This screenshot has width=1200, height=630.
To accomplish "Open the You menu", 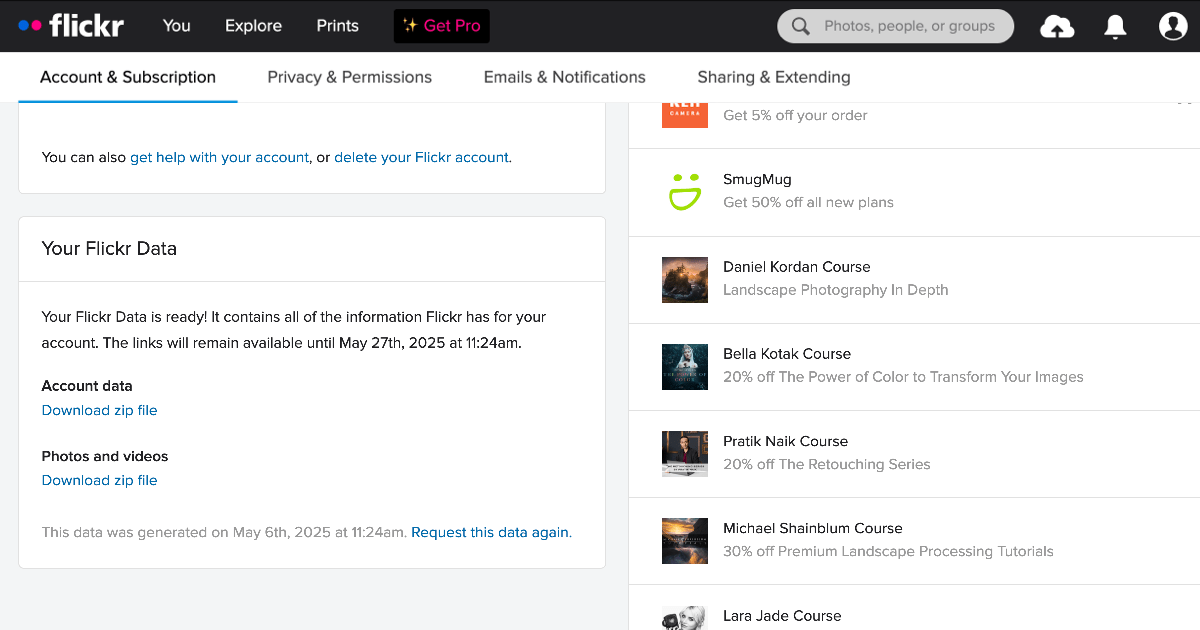I will pos(177,26).
